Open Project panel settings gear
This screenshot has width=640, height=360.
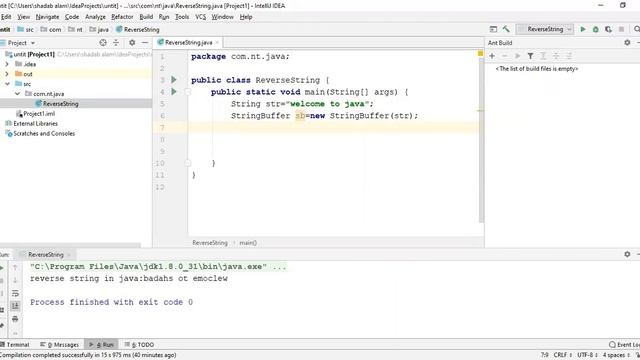(132, 42)
